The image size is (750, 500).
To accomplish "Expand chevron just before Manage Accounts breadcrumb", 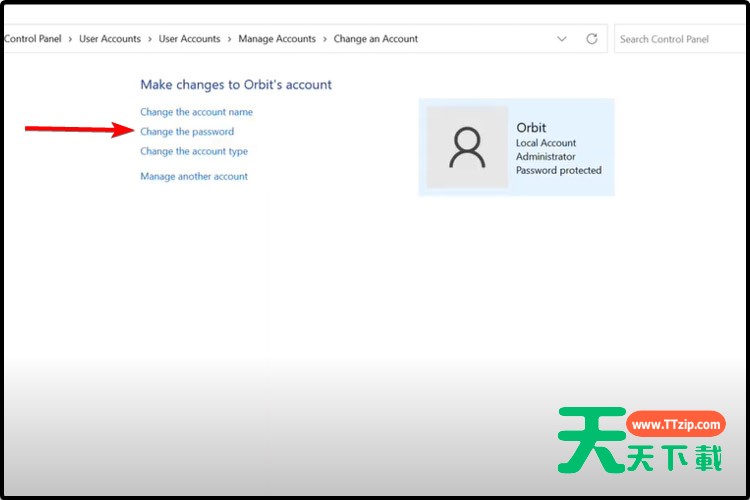I will click(229, 39).
